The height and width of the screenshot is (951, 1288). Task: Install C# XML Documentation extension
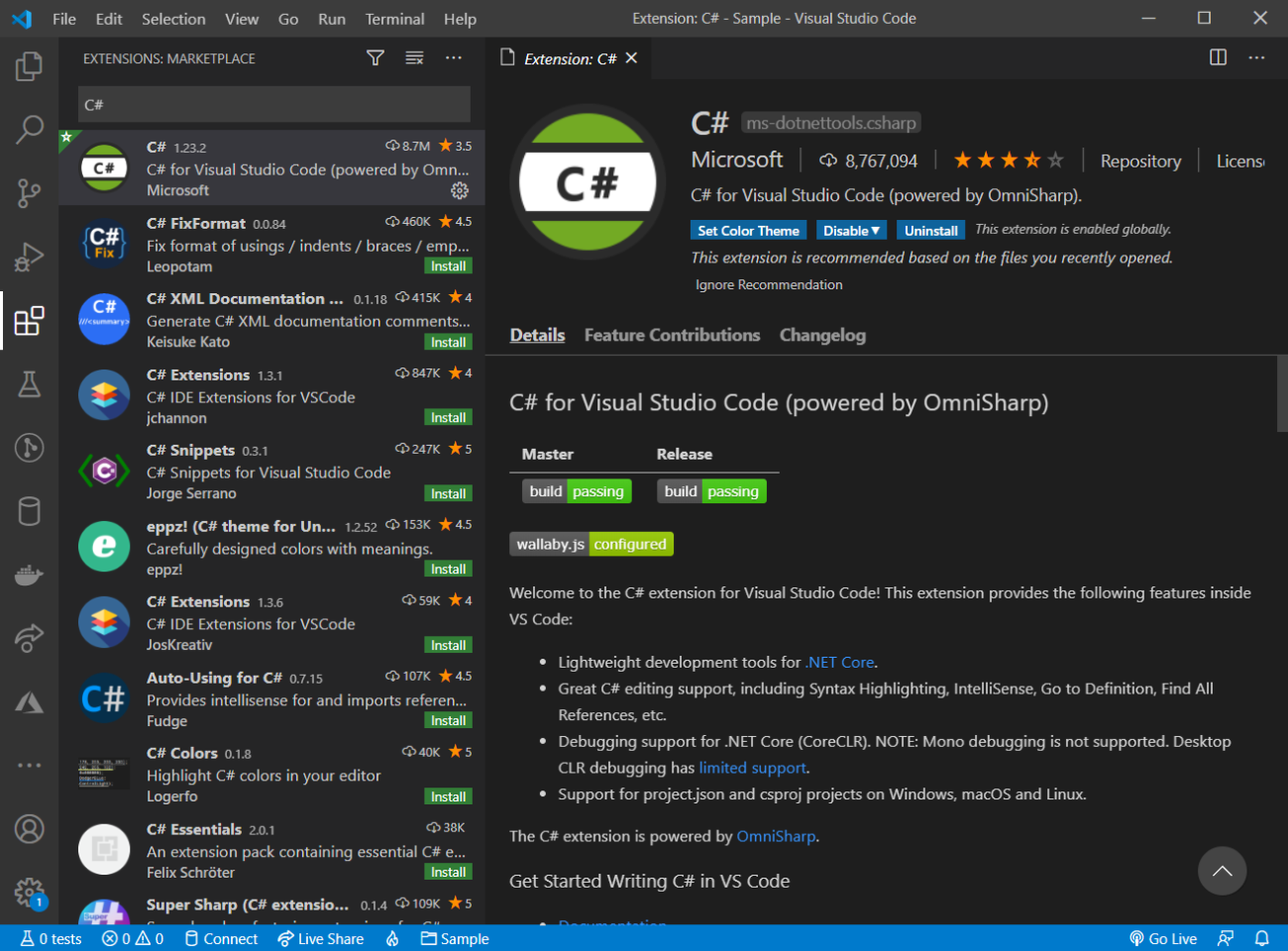[448, 342]
